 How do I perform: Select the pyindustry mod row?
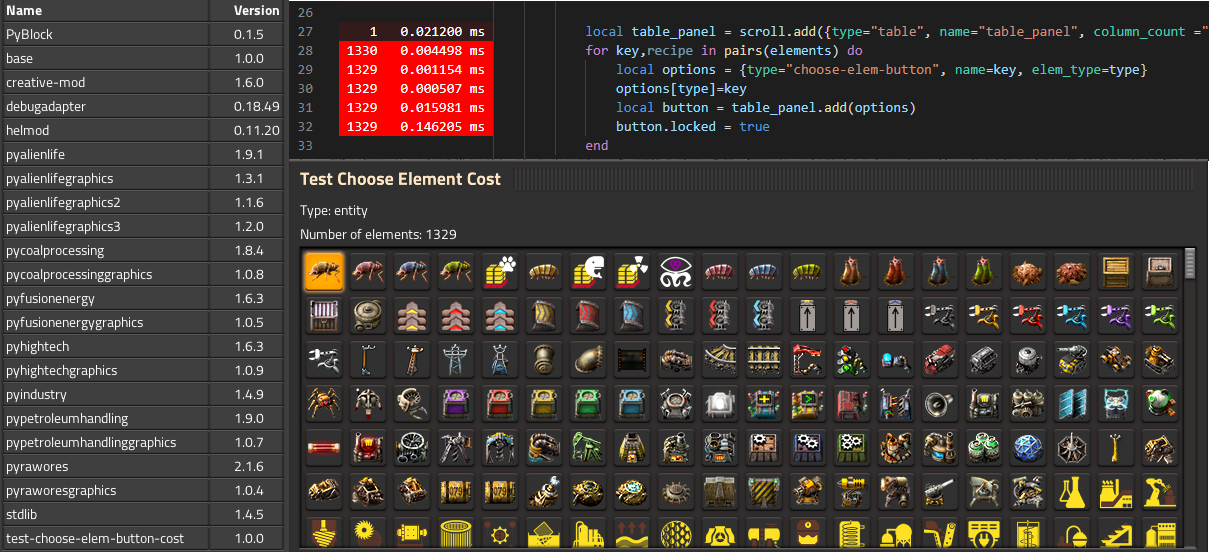tap(142, 394)
